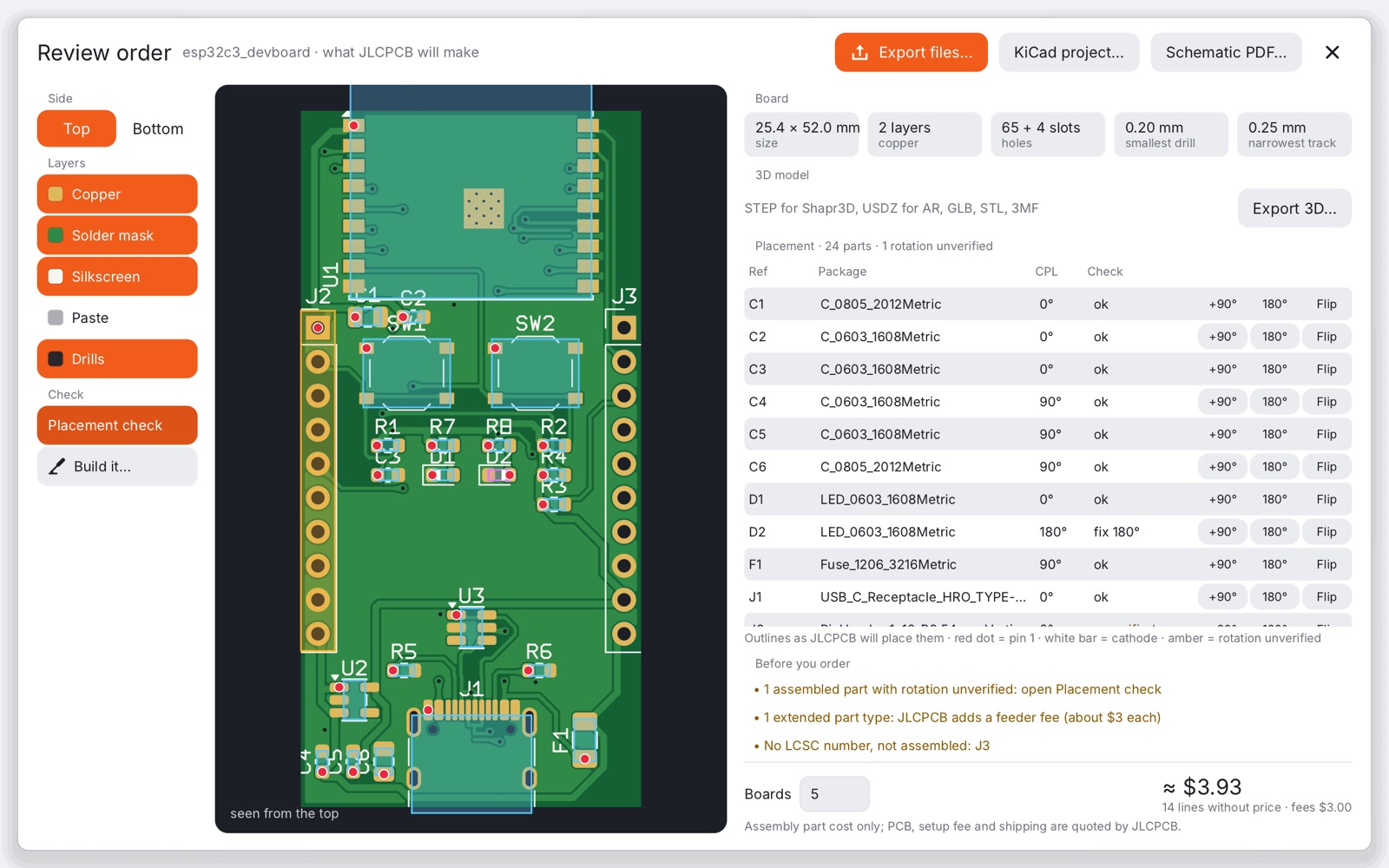Image resolution: width=1389 pixels, height=868 pixels.
Task: Switch to the Top side view
Action: (76, 128)
